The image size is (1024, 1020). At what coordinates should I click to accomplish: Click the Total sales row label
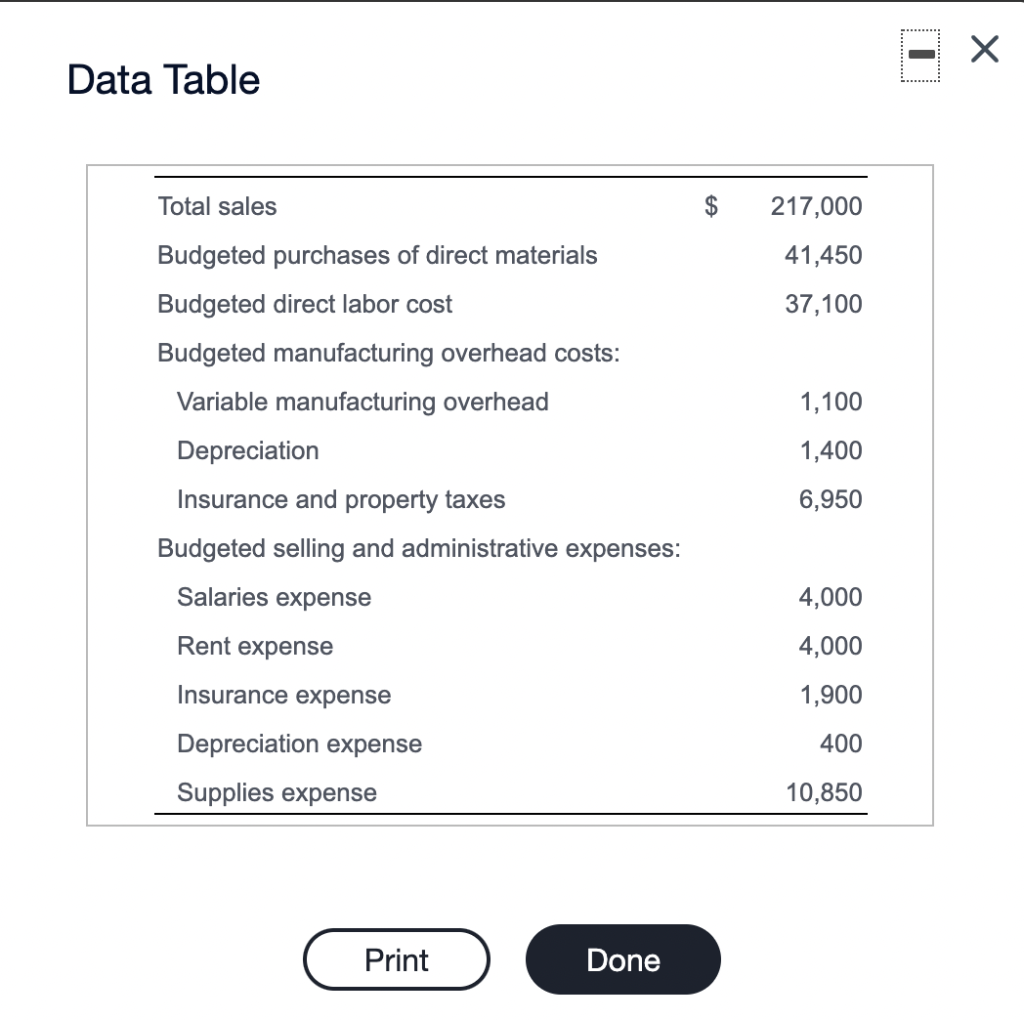pyautogui.click(x=216, y=206)
